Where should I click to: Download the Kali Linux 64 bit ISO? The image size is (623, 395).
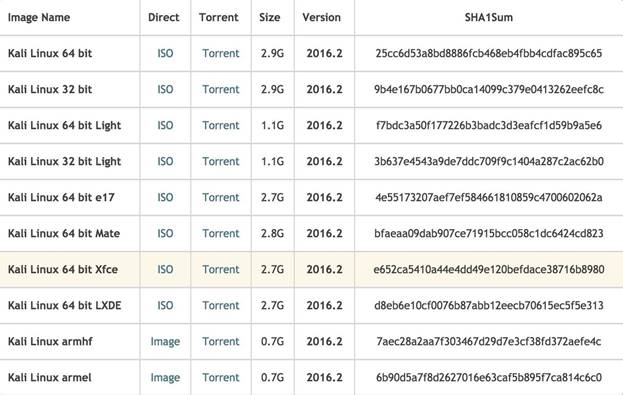tap(165, 53)
